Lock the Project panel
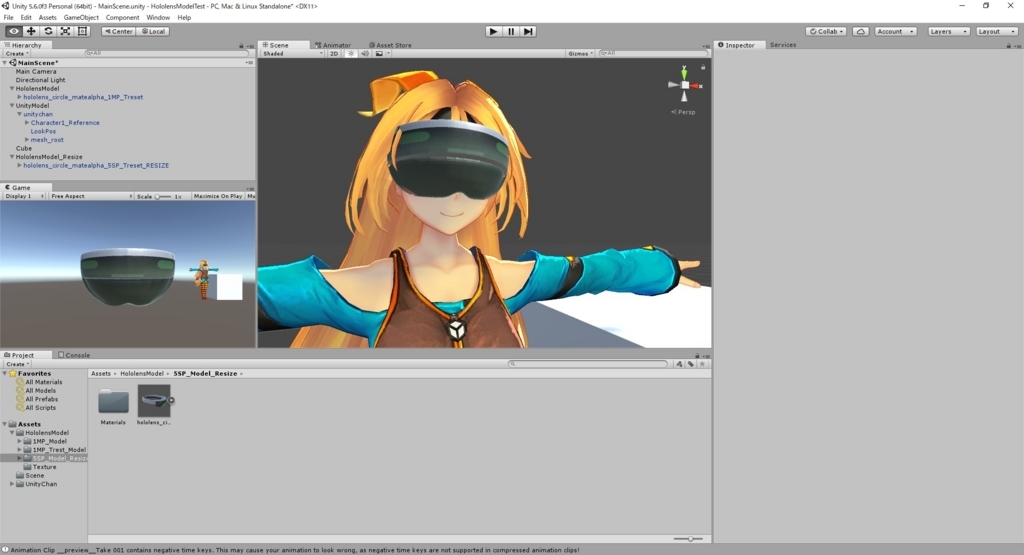The image size is (1024, 555). 697,356
